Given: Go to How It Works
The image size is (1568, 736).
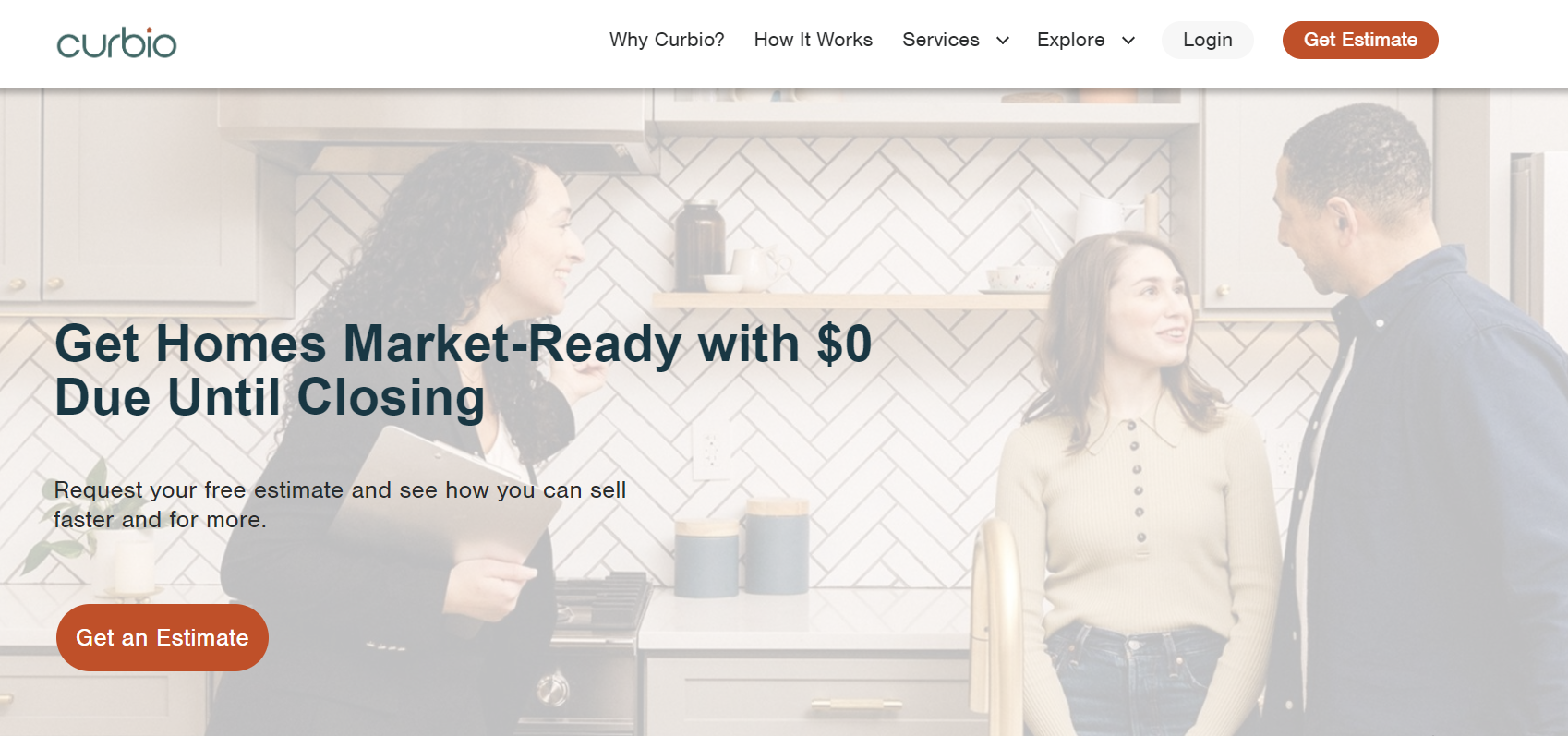Looking at the screenshot, I should coord(813,40).
